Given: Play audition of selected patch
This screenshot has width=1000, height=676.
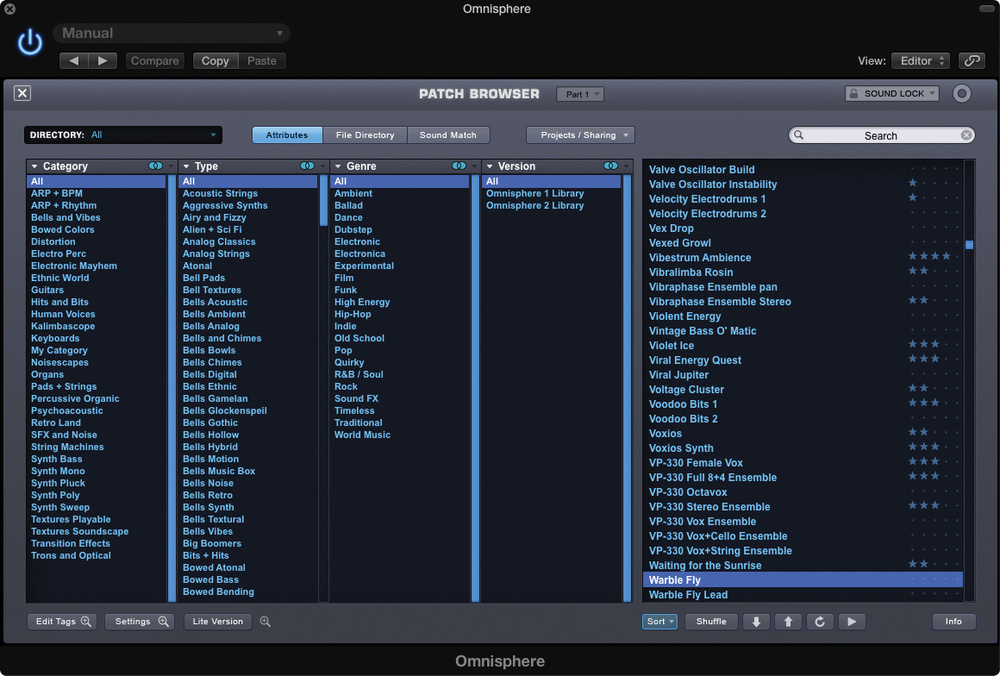Looking at the screenshot, I should pyautogui.click(x=852, y=621).
